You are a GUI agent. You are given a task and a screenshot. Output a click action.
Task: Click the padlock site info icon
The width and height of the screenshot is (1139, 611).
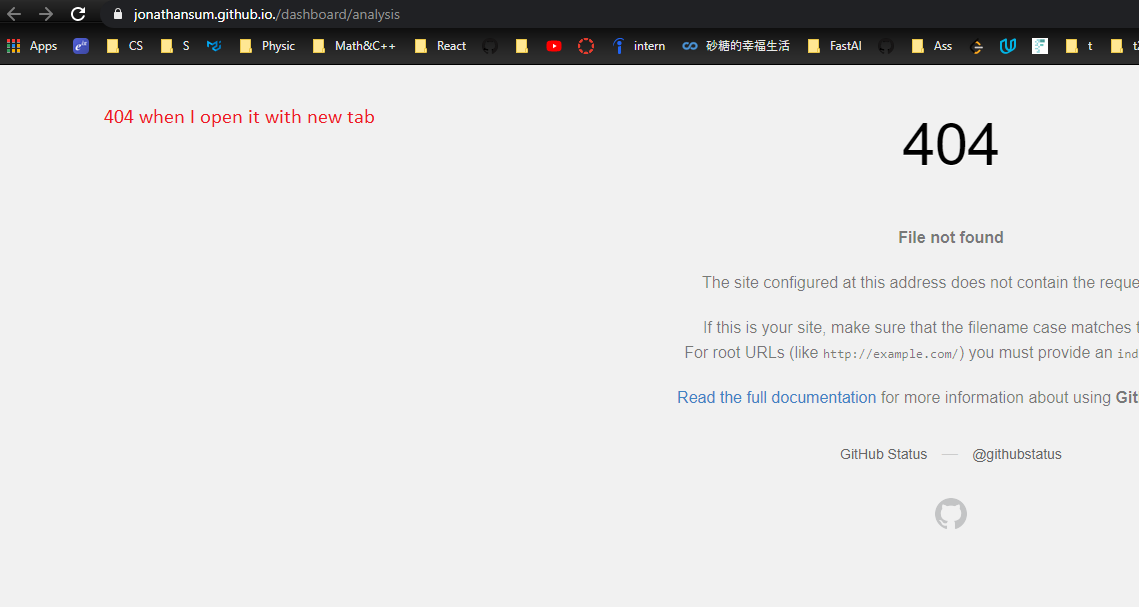tap(118, 14)
